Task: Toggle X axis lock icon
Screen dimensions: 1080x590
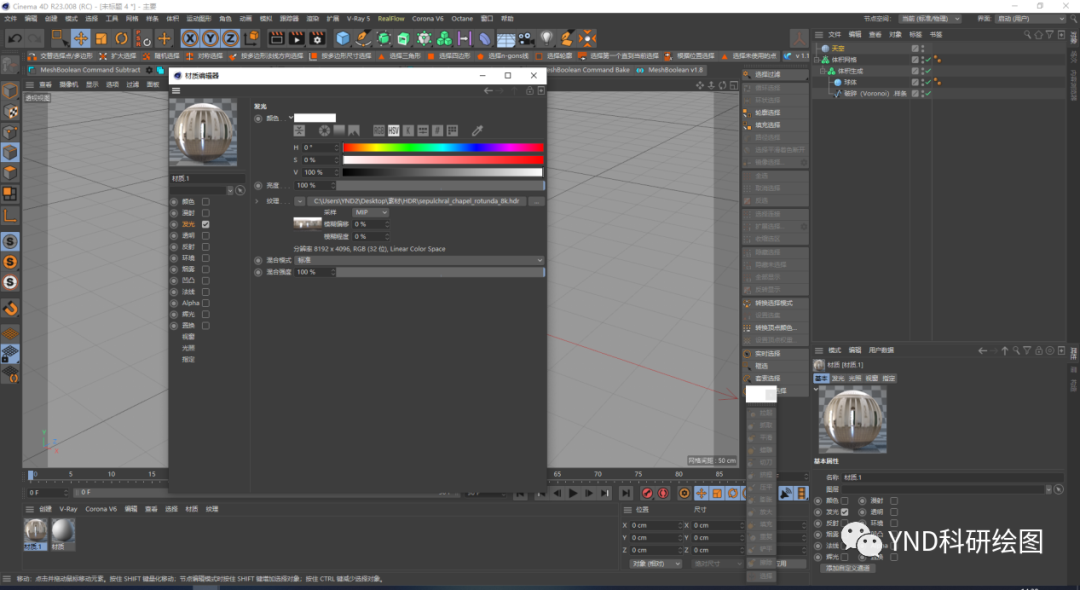Action: (x=190, y=39)
